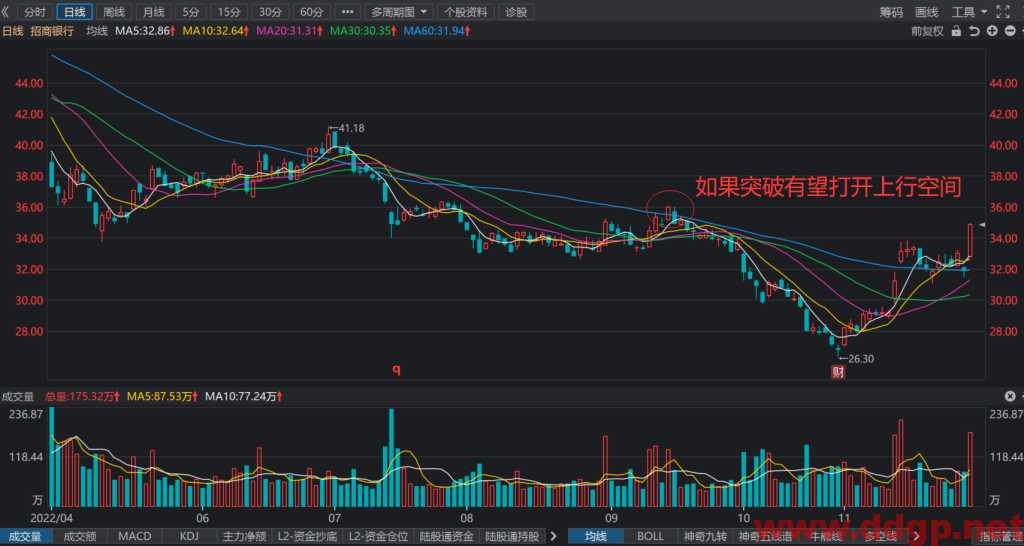
Task: Select the 成交额 sub-indicator tab
Action: coord(80,536)
